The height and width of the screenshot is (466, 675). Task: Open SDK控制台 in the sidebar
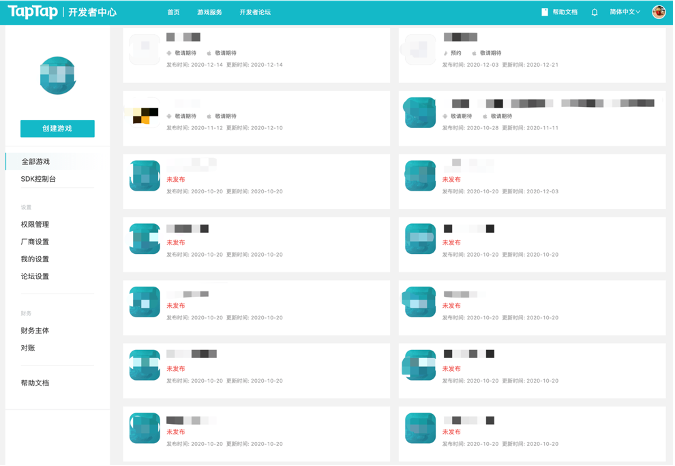(x=38, y=179)
